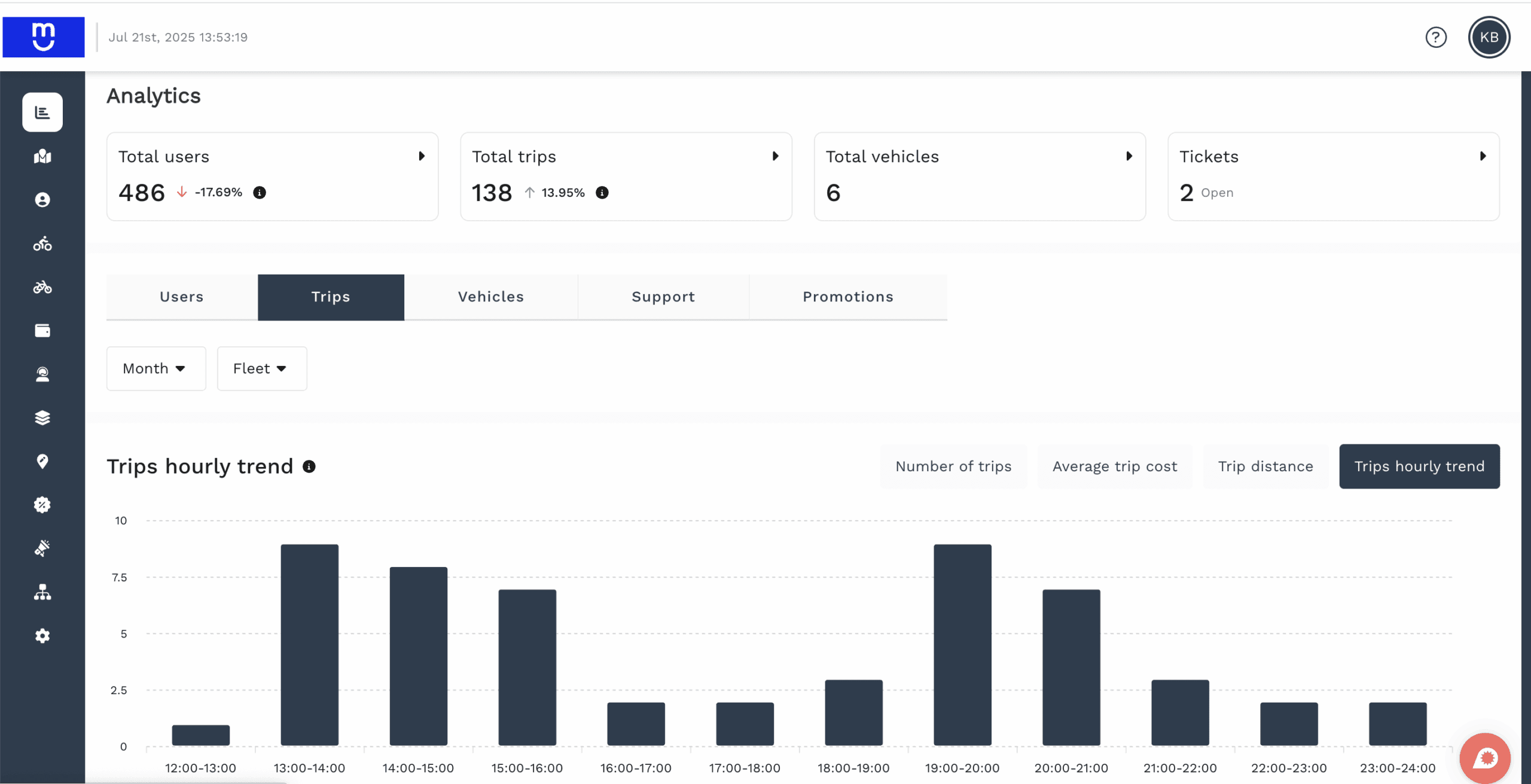This screenshot has height=784, width=1531.
Task: Select the Trips tab
Action: [331, 297]
